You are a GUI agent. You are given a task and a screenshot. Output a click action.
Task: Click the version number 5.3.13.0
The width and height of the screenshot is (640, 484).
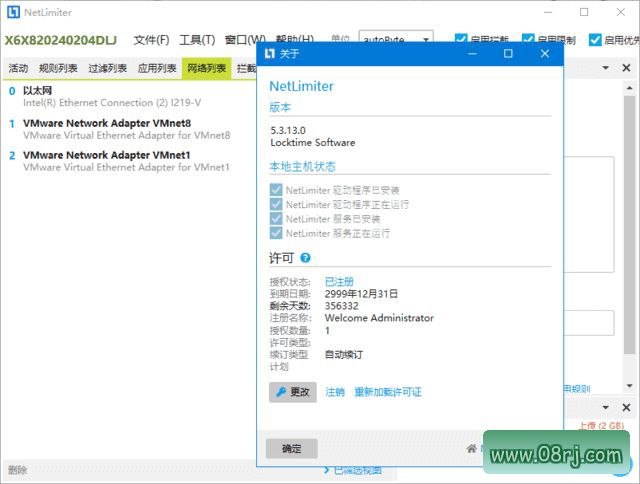tap(288, 131)
